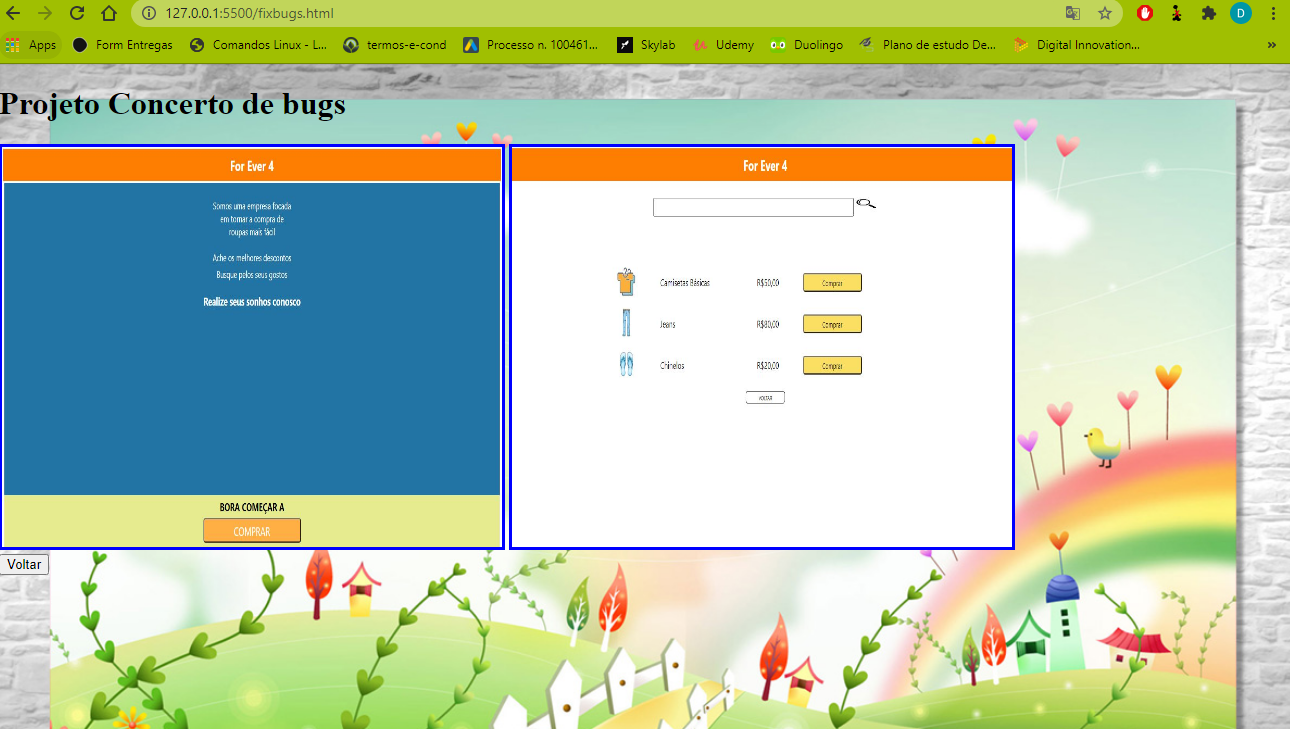Image resolution: width=1290 pixels, height=729 pixels.
Task: Click the small VOLTAR button under products
Action: [x=765, y=398]
